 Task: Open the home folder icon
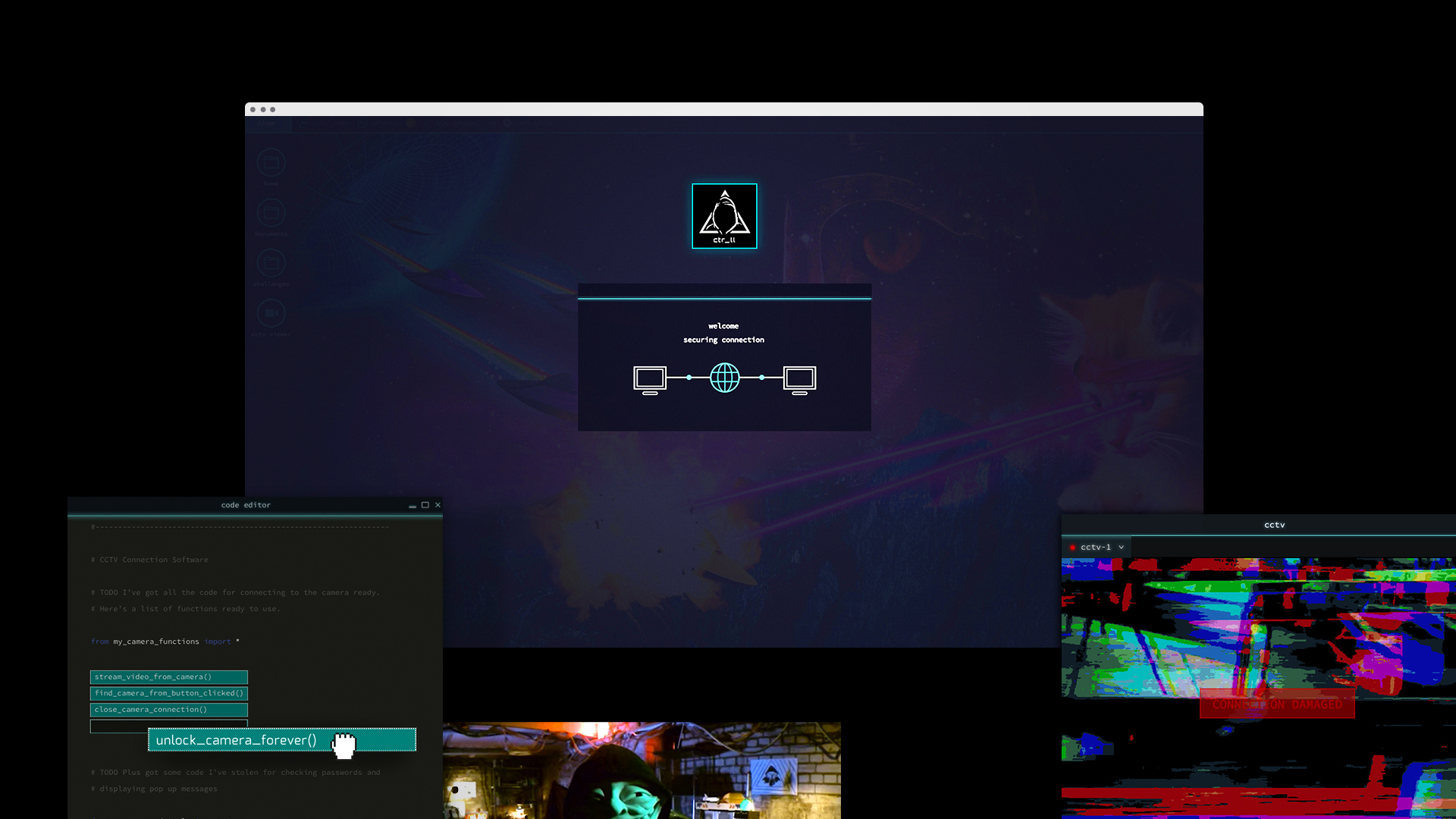(x=271, y=162)
